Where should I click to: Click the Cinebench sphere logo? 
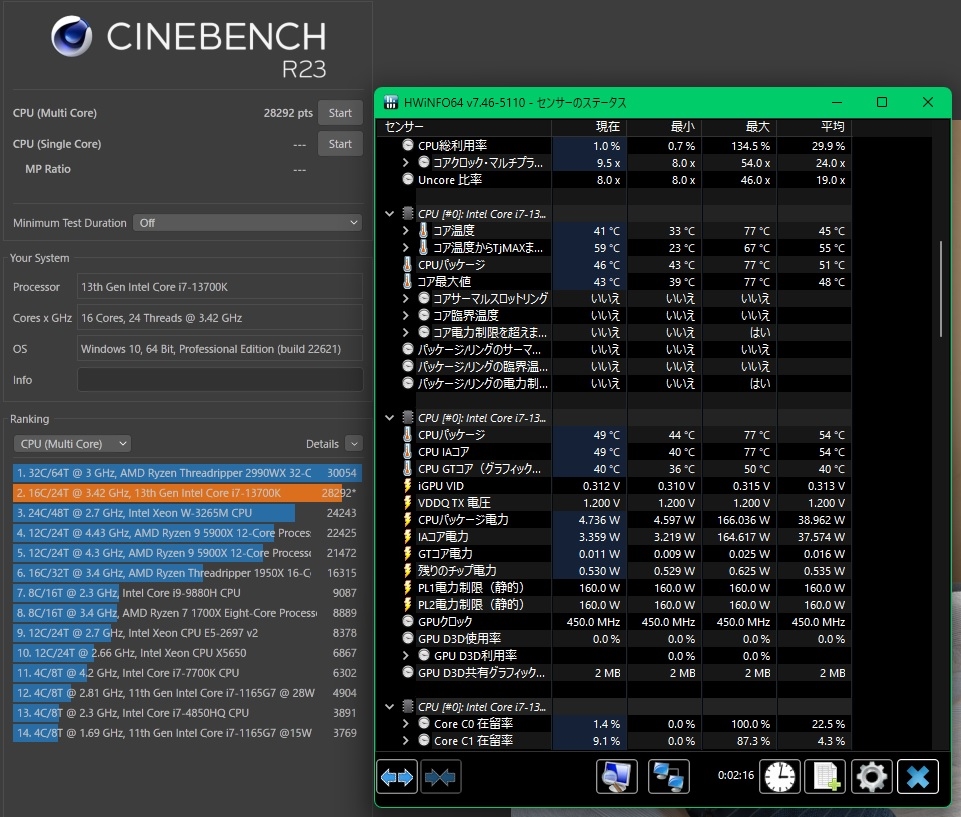72,36
